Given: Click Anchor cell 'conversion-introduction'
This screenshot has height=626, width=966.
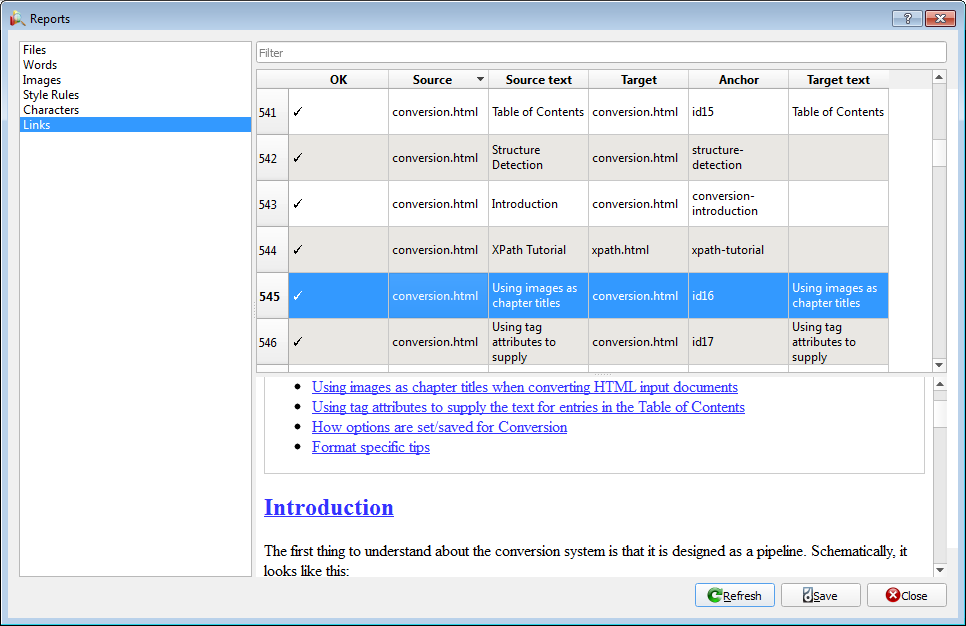Looking at the screenshot, I should [738, 204].
